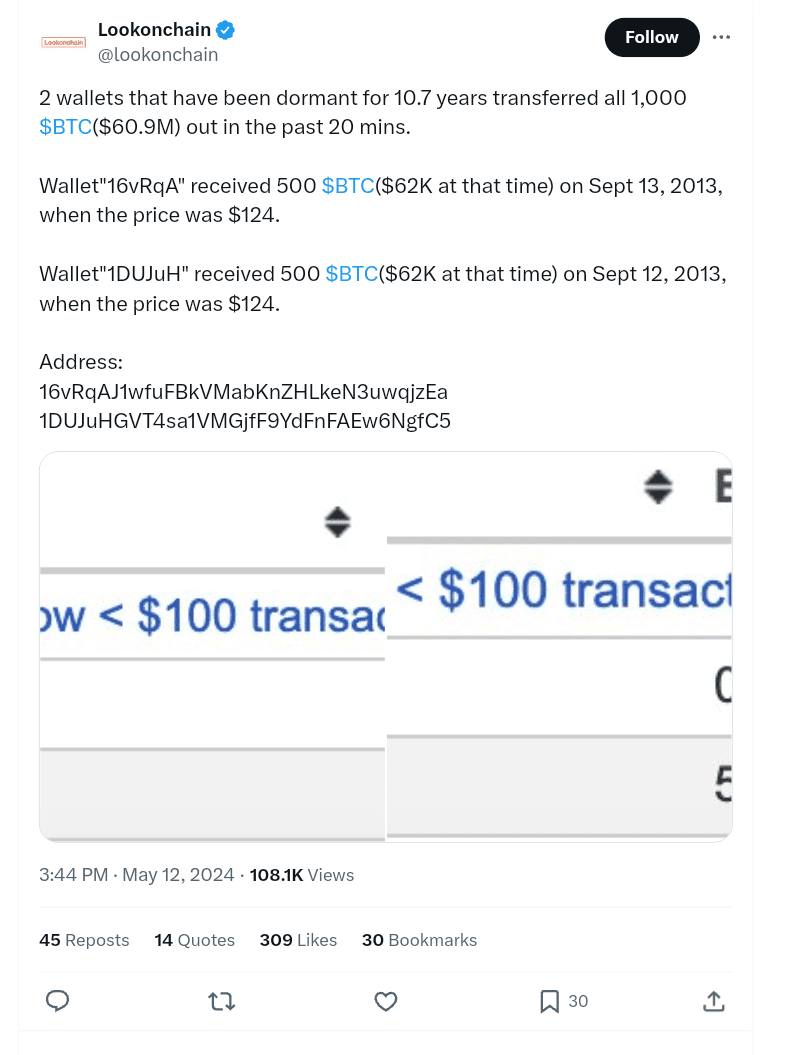
Task: Open the first $BTC cashtag link
Action: (x=65, y=128)
